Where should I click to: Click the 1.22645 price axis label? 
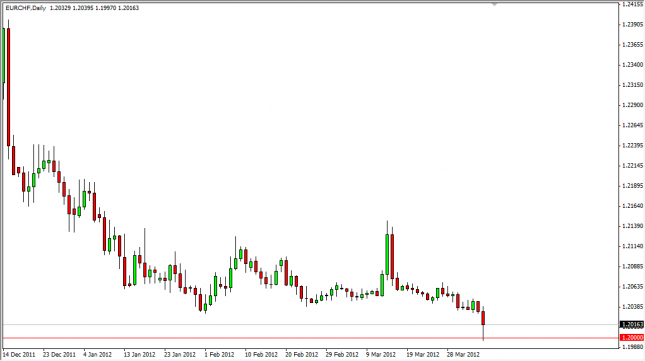(633, 125)
